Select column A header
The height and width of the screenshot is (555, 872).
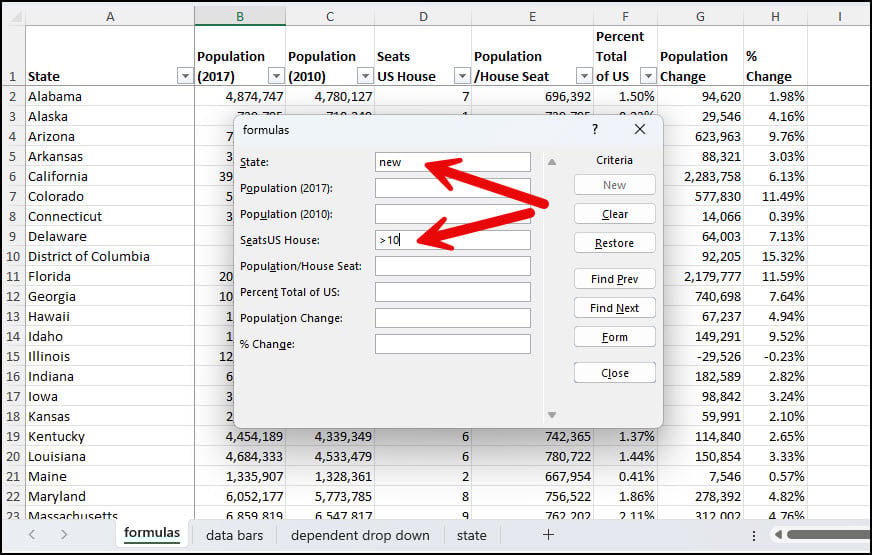(x=110, y=16)
